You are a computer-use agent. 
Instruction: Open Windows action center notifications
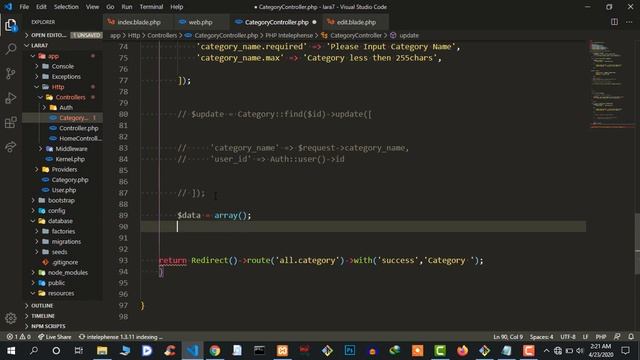point(625,351)
